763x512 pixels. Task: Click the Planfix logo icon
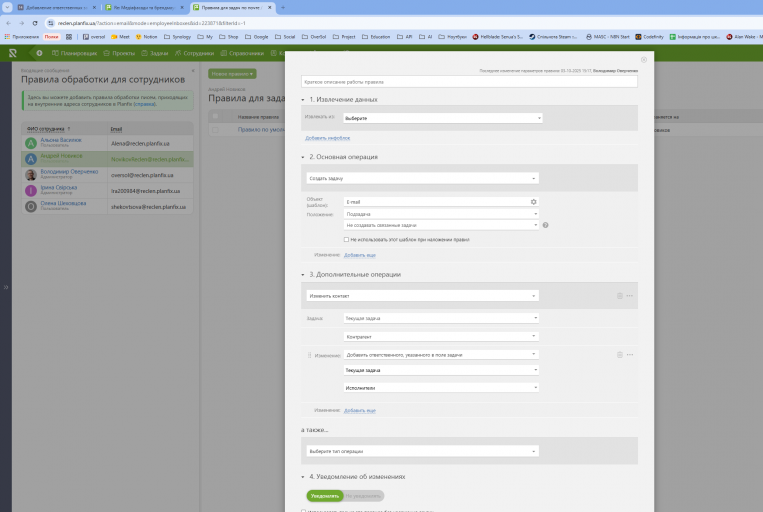click(13, 53)
